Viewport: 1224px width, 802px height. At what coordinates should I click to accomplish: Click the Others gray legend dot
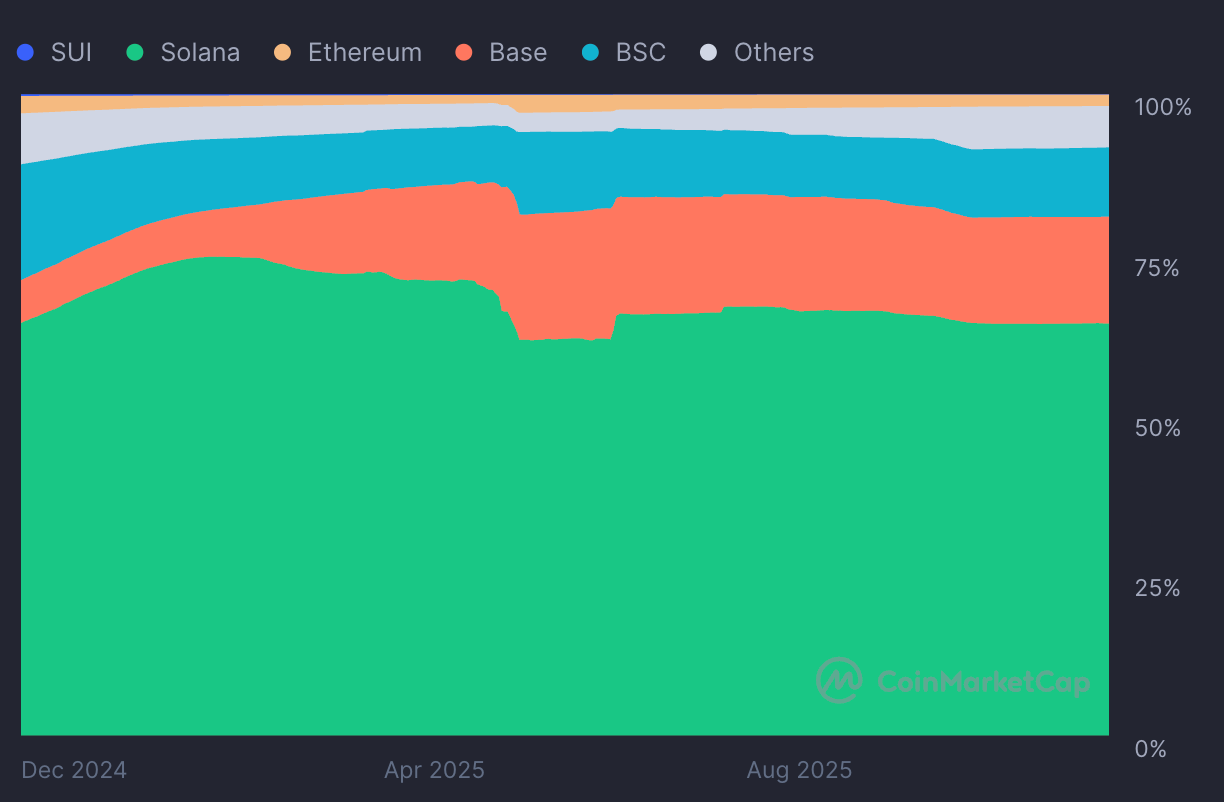tap(709, 53)
